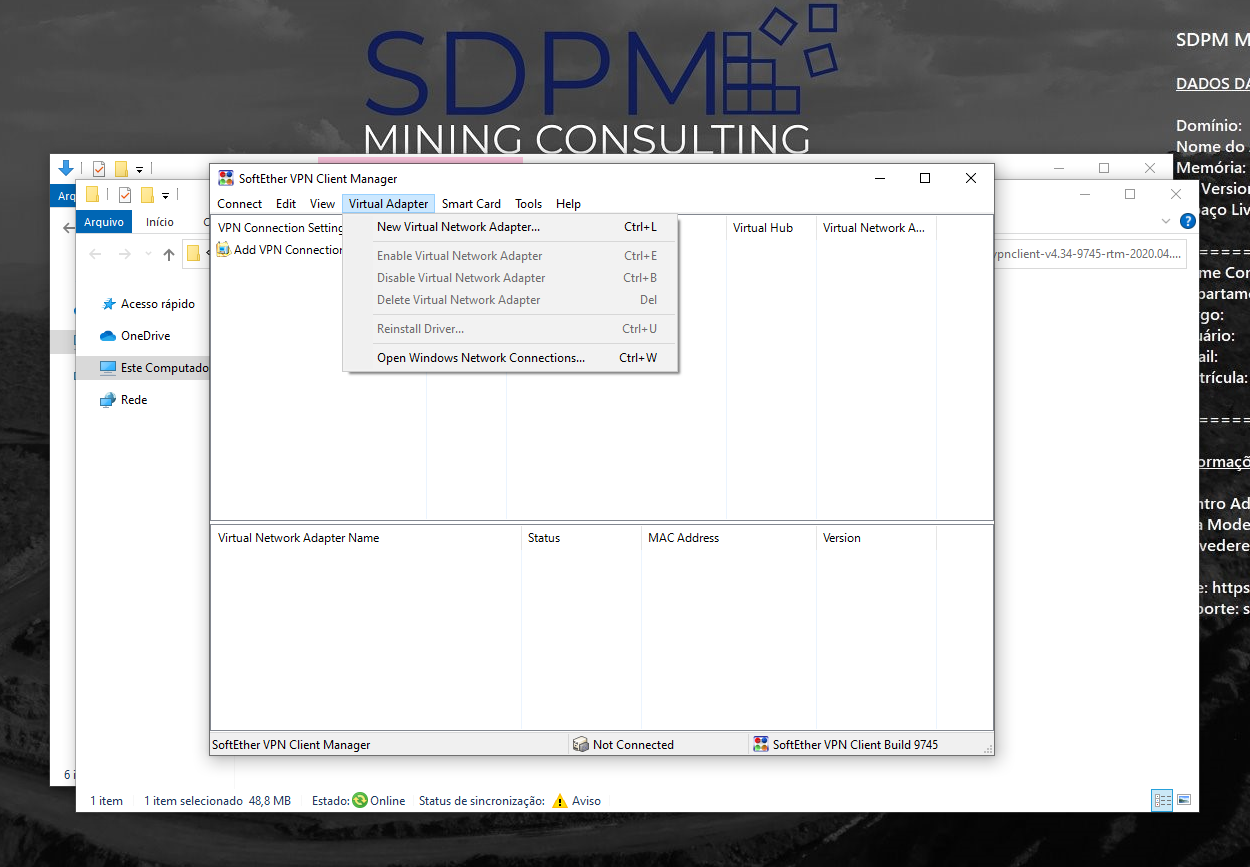Open the Quick Access Toolbar customize dropdown

click(x=166, y=195)
